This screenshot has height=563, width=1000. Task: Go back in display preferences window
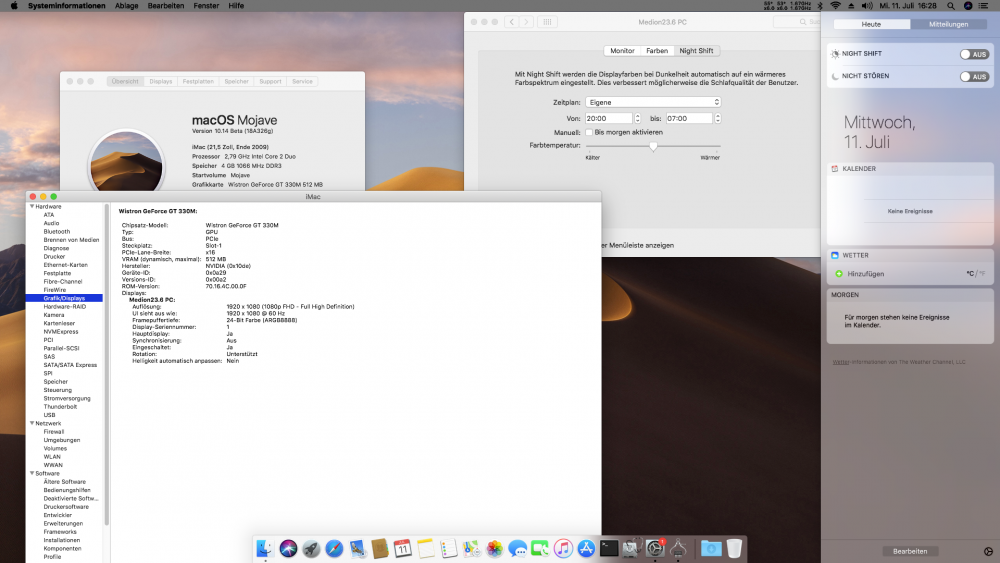pyautogui.click(x=511, y=22)
